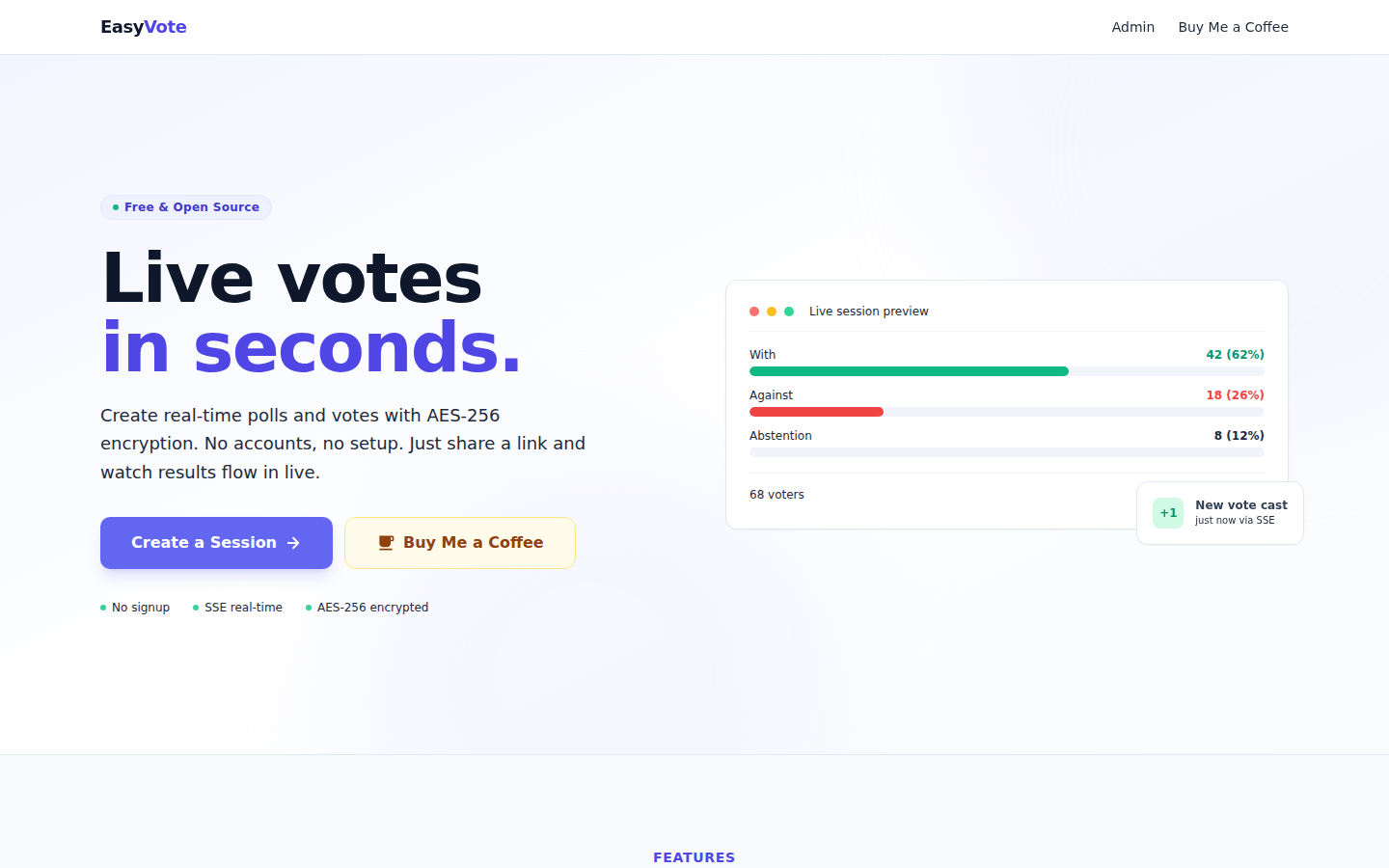Click the red window dot in preview
This screenshot has width=1389, height=868.
click(754, 312)
